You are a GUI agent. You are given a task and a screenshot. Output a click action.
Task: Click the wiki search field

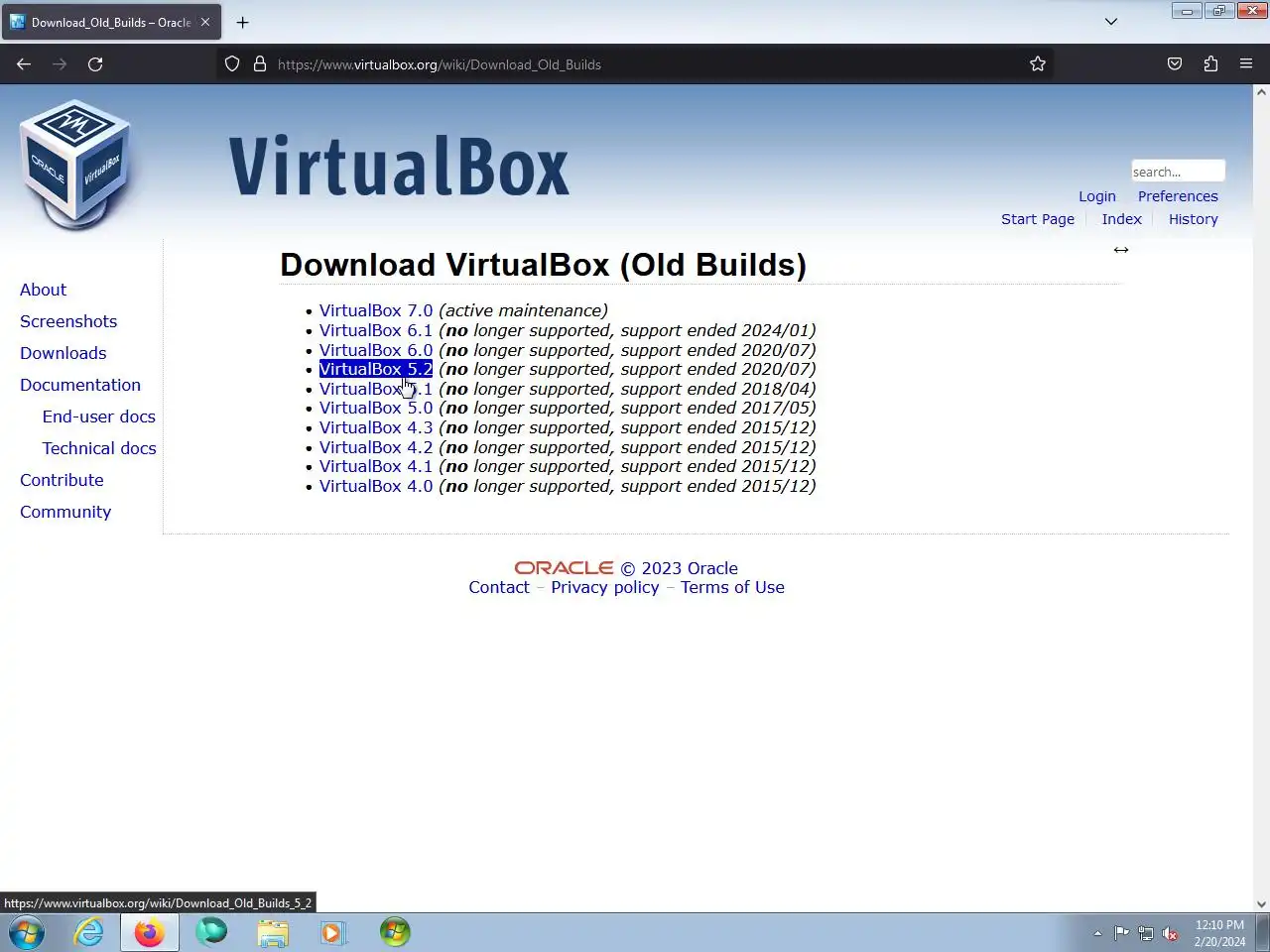point(1178,172)
